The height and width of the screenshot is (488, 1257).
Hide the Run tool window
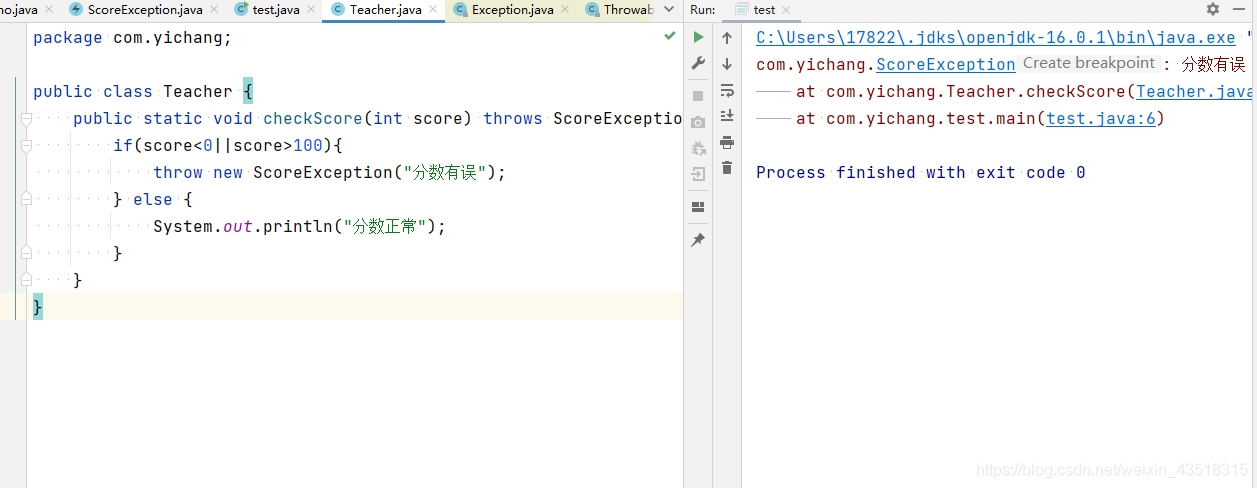point(1240,9)
